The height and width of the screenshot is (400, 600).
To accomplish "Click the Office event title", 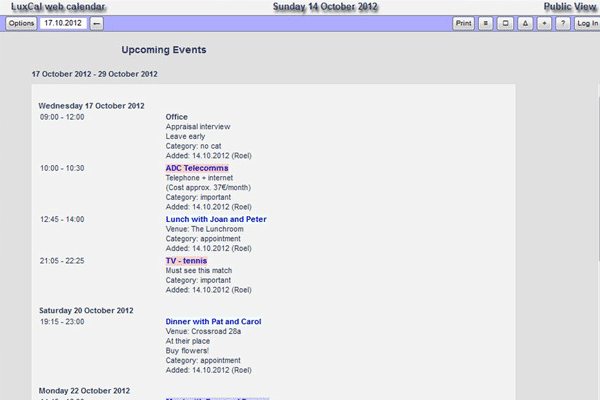I will 177,117.
